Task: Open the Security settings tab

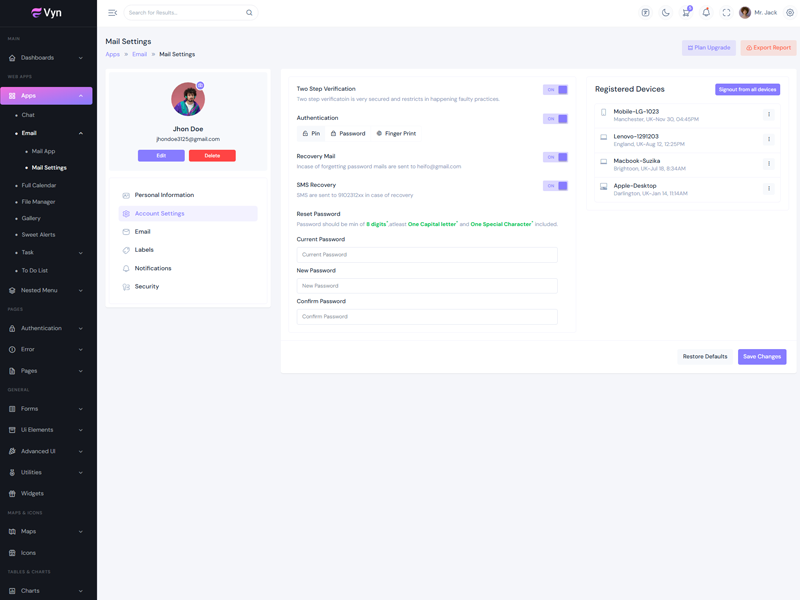Action: [x=147, y=287]
